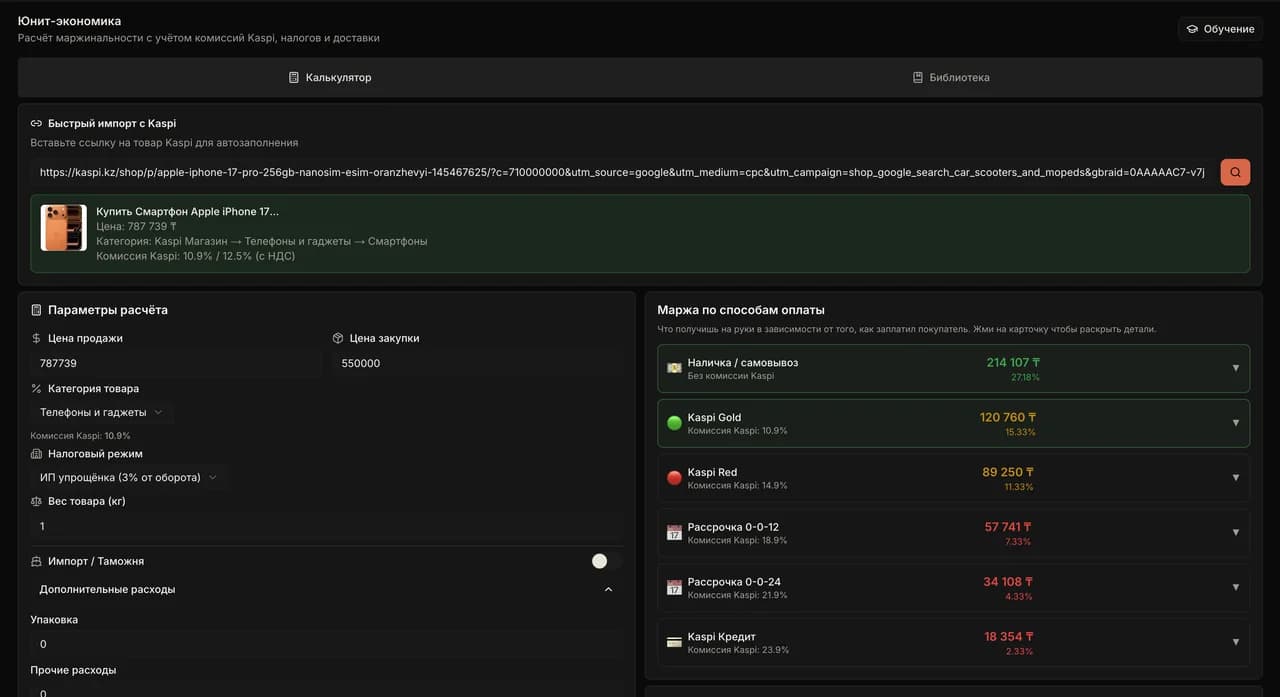The width and height of the screenshot is (1280, 697).
Task: Click the 27.18% percentage on Наличка card
Action: [x=1025, y=377]
